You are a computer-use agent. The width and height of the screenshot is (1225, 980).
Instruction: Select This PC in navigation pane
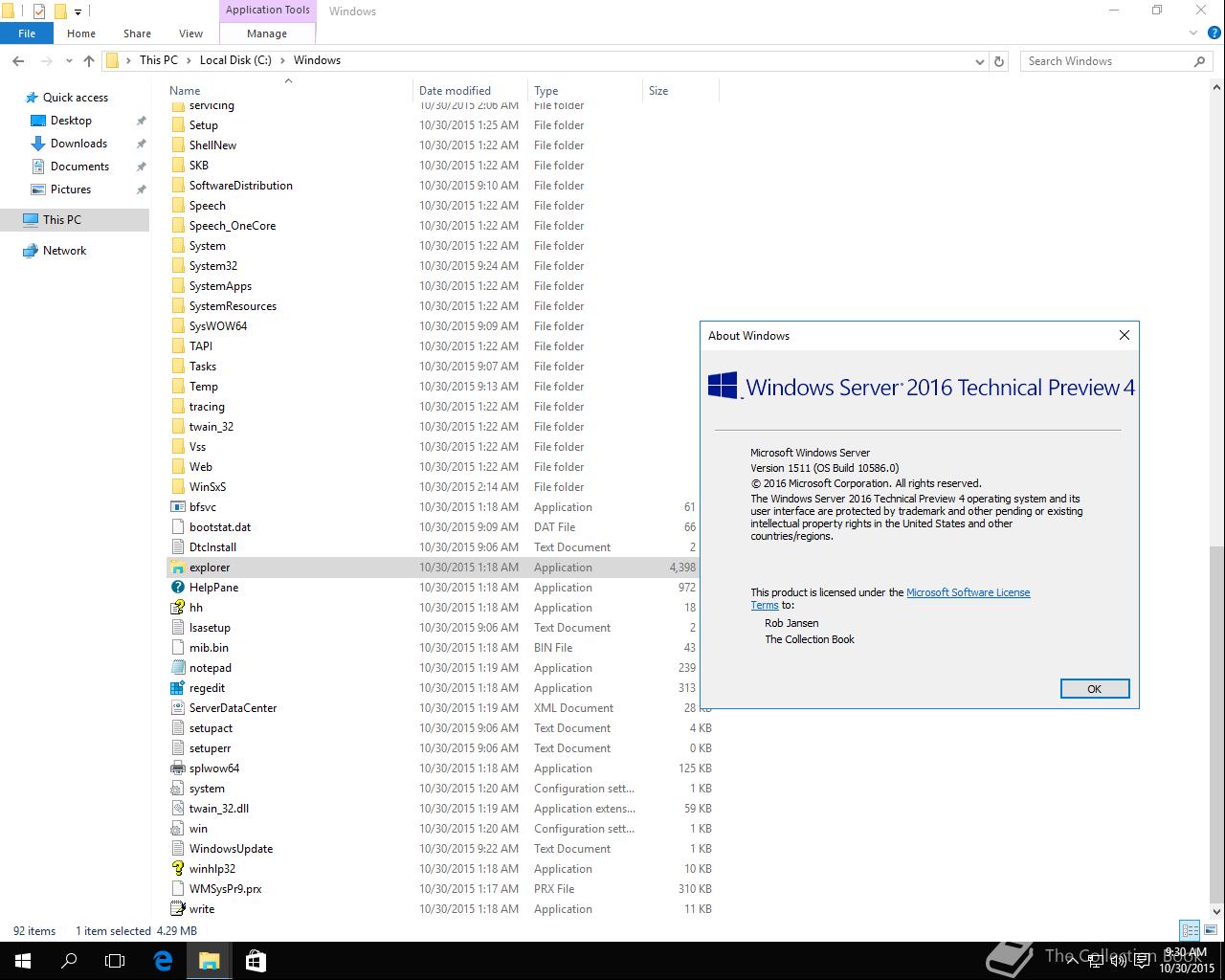tap(61, 220)
